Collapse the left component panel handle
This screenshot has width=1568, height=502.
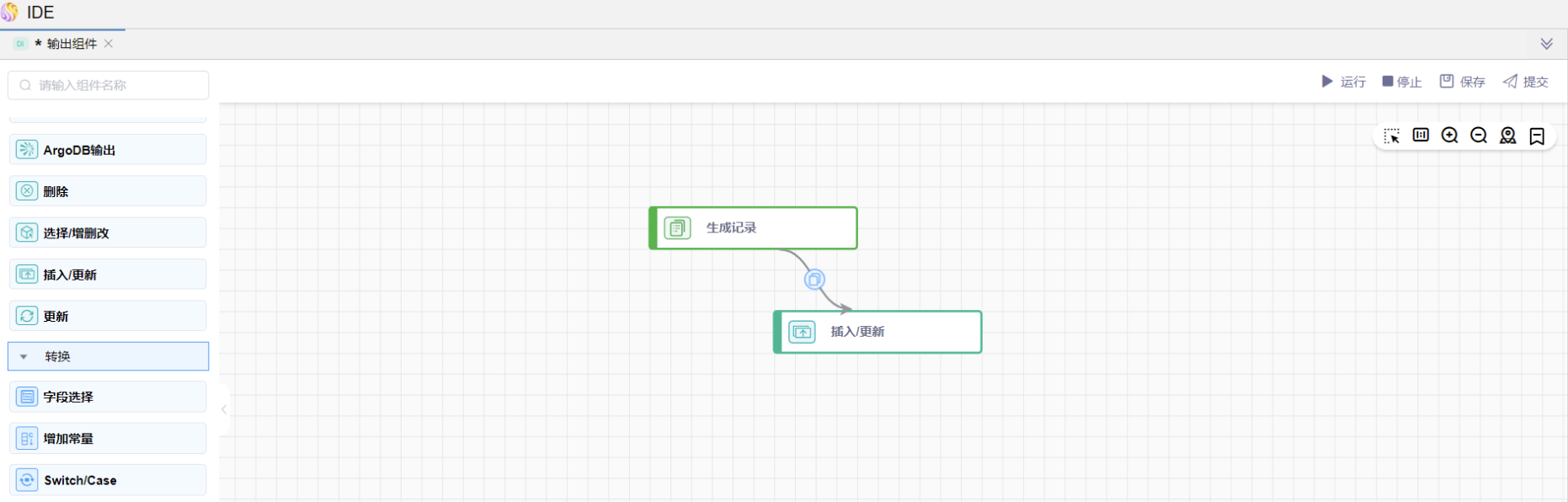[x=224, y=409]
